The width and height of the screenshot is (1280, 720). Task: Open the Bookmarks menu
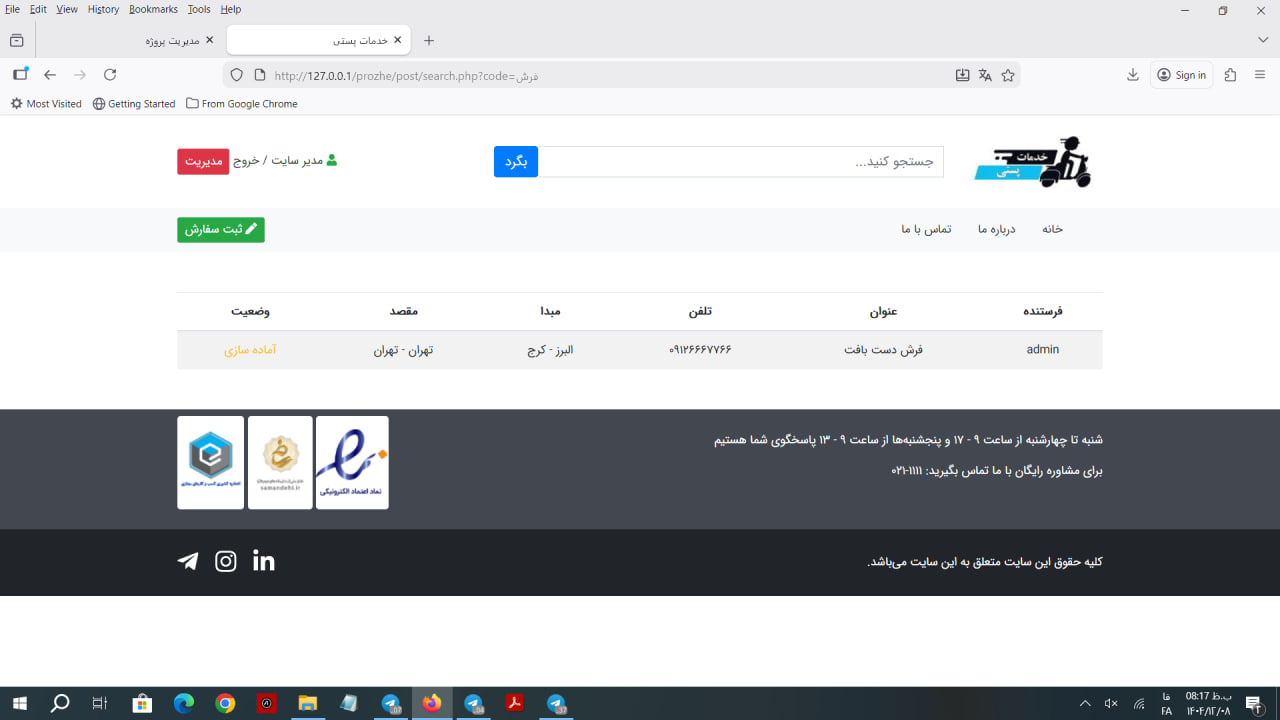153,9
